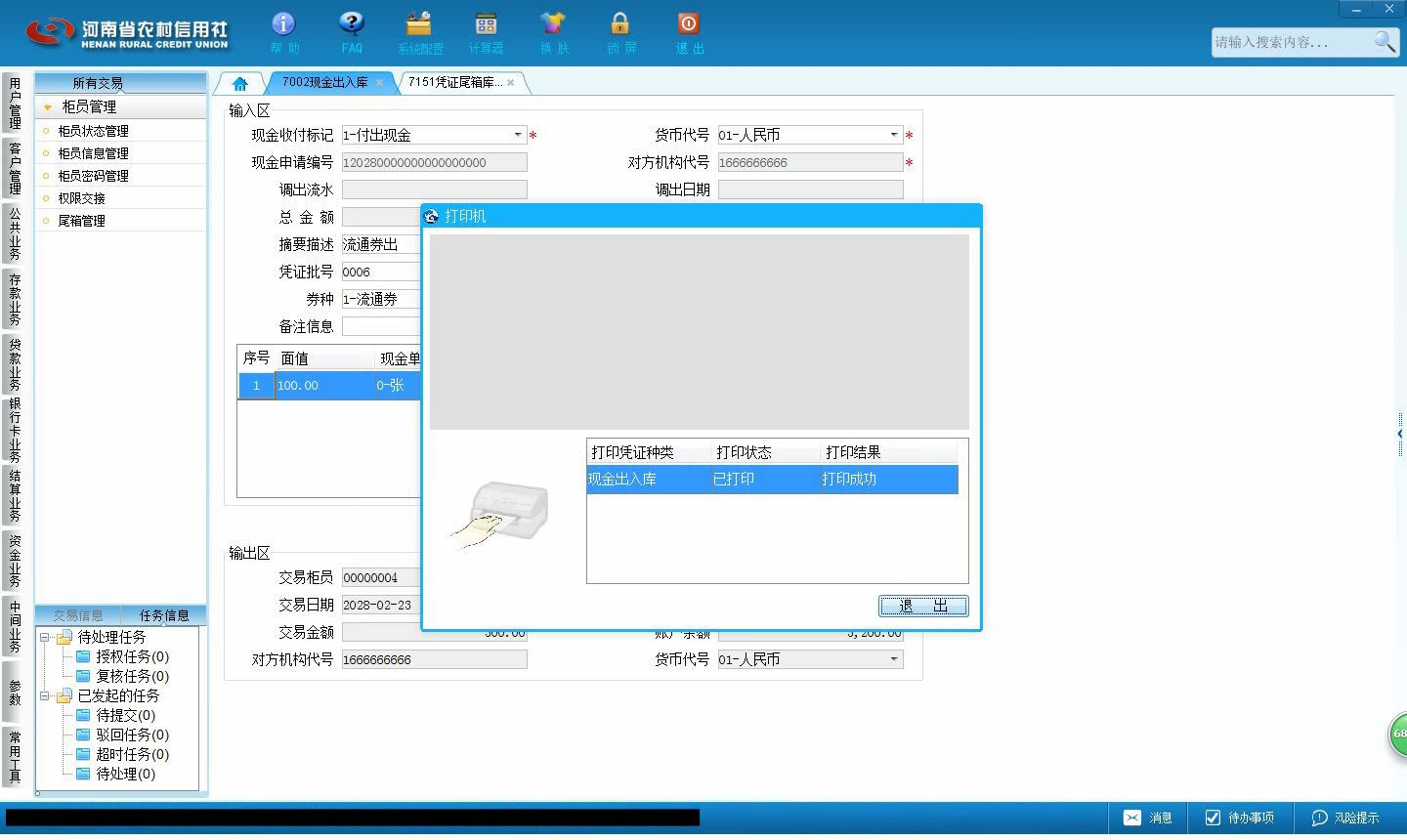Open 待处理(0) tree item
The image size is (1407, 840).
click(125, 774)
